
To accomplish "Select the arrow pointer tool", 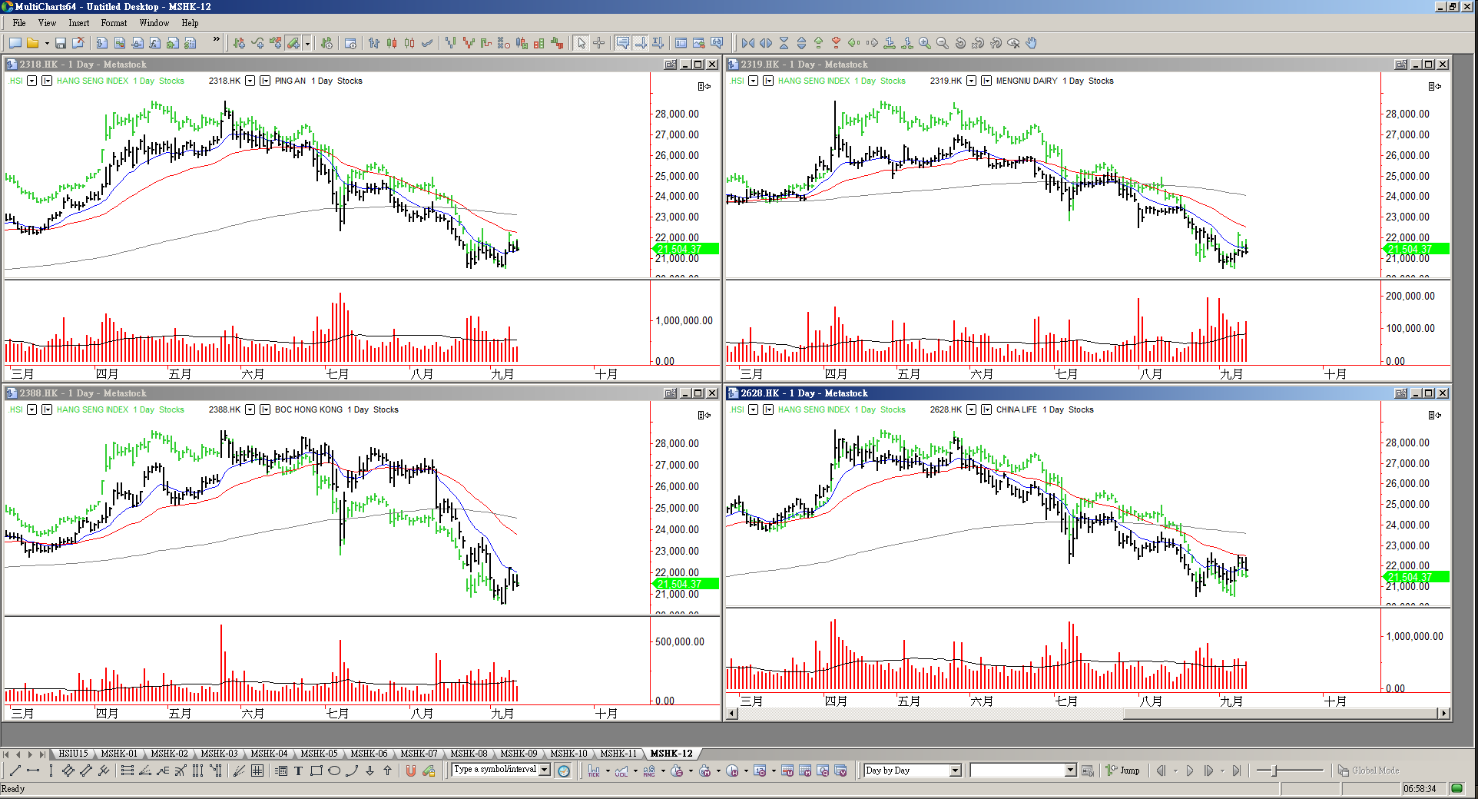I will click(x=582, y=43).
